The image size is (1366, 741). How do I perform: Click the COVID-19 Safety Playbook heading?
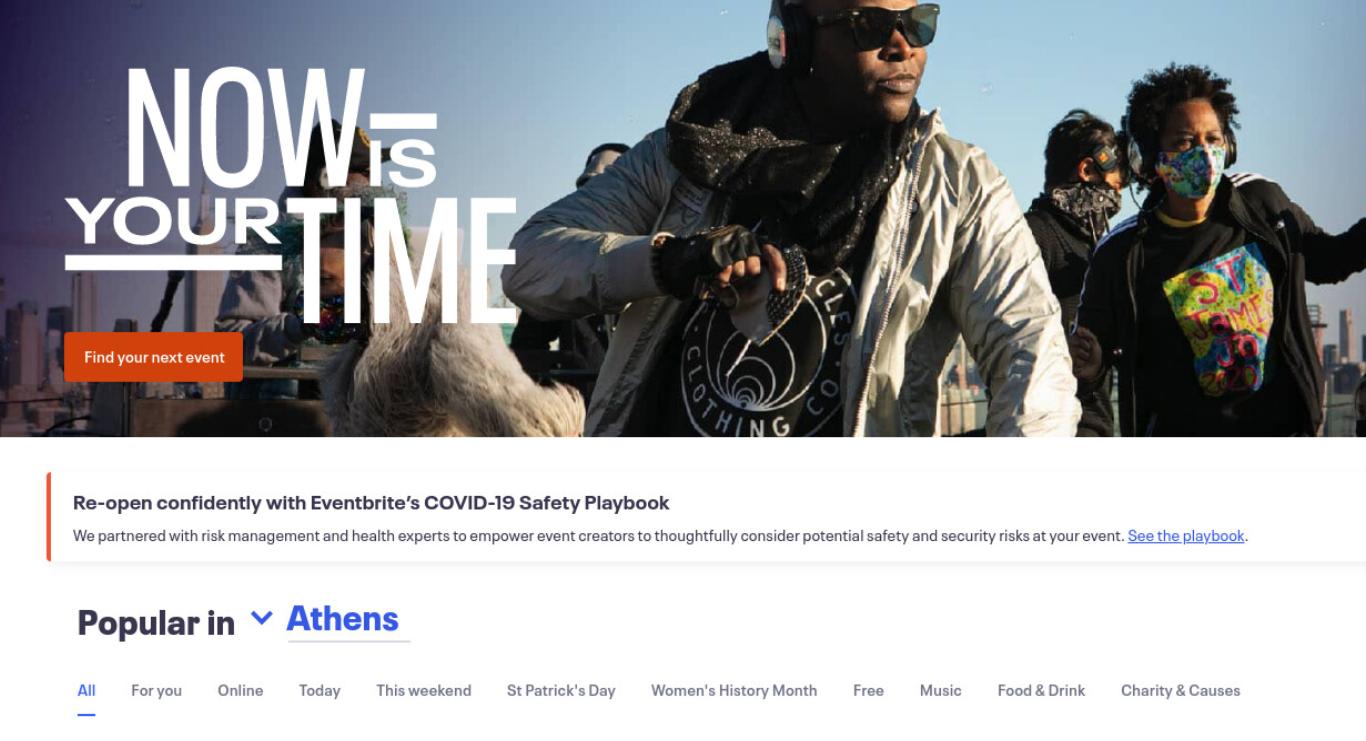(x=371, y=502)
